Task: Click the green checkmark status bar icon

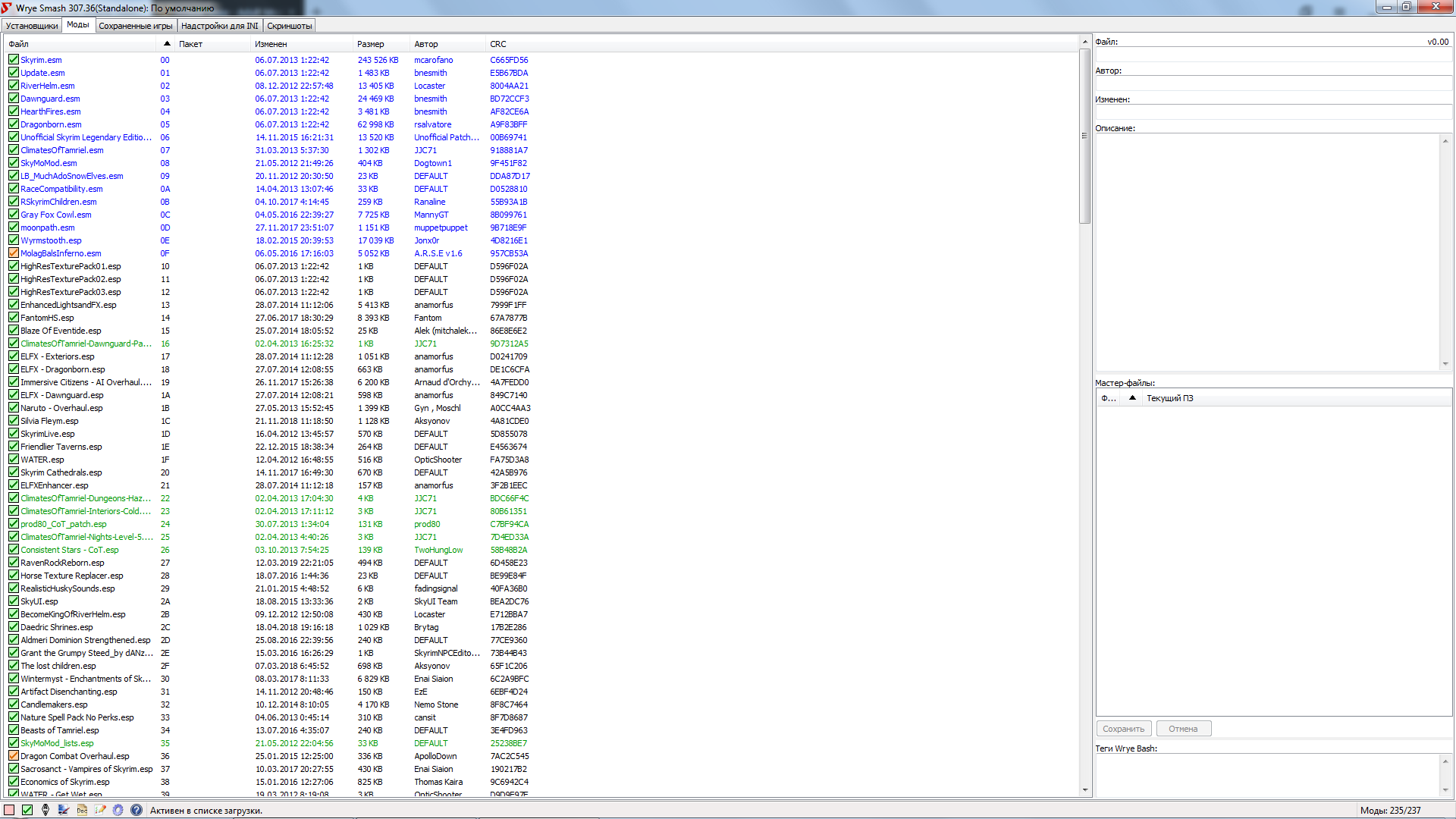Action: 27,810
